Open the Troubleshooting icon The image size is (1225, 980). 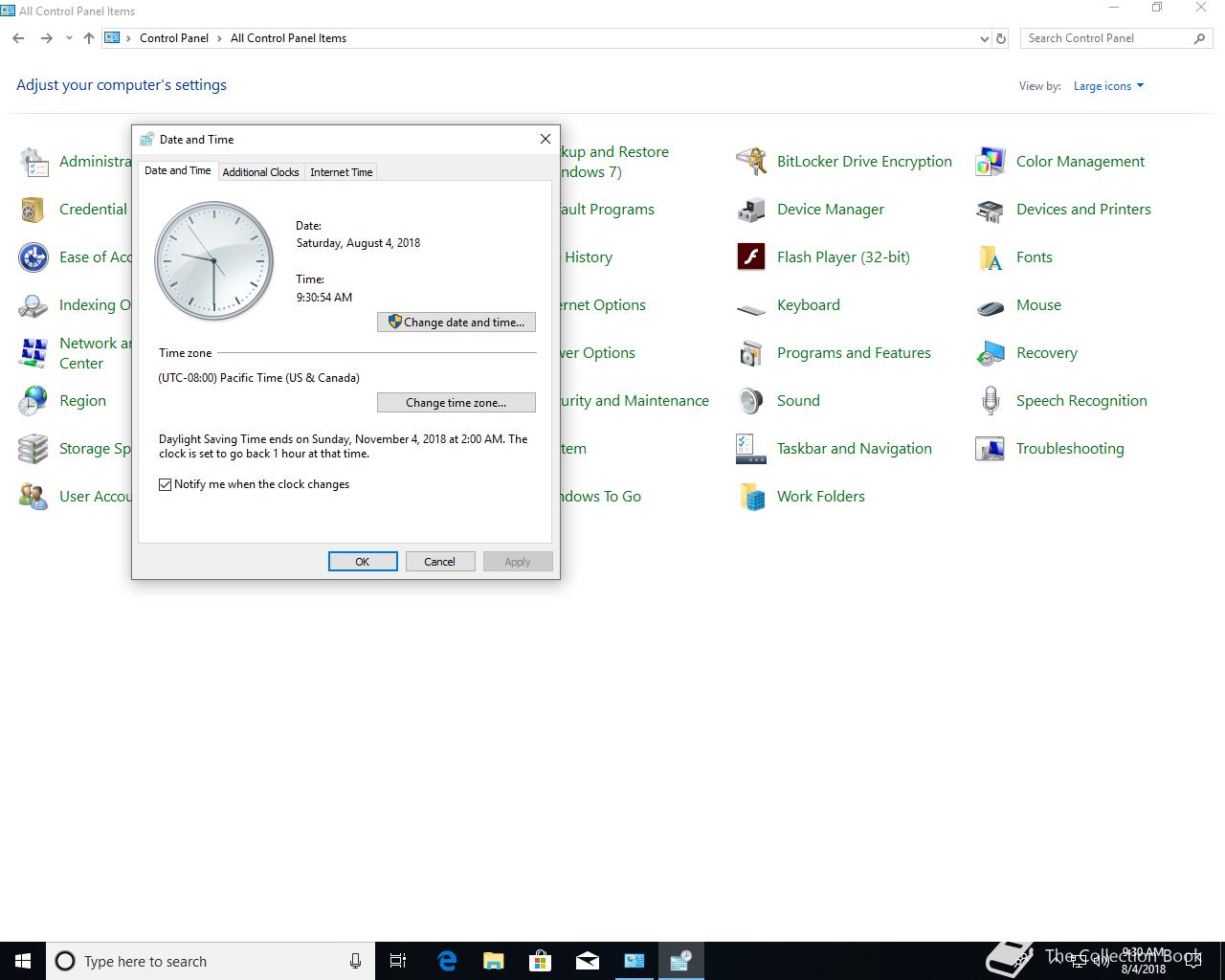tap(991, 449)
